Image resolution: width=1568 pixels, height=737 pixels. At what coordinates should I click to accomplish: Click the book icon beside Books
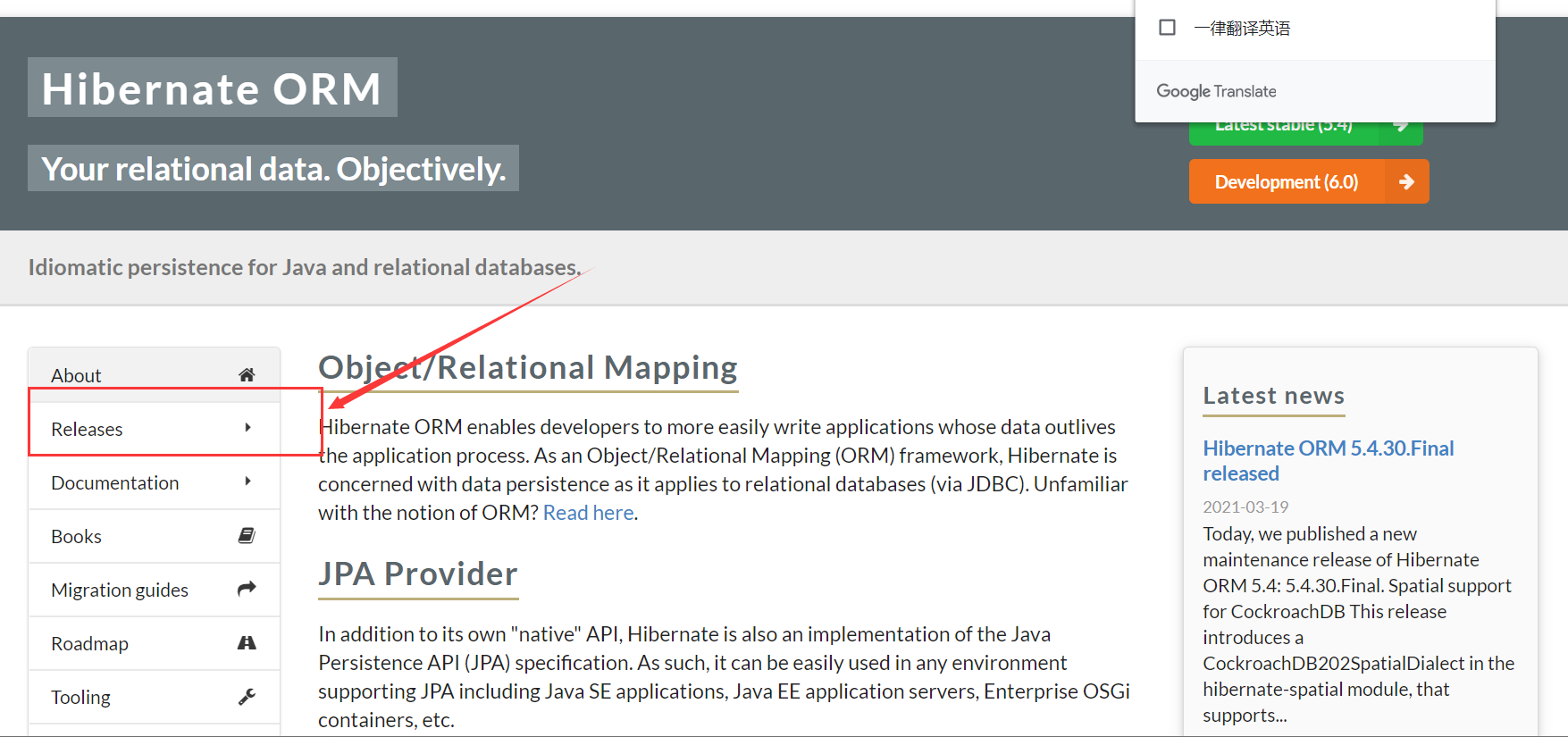point(247,535)
